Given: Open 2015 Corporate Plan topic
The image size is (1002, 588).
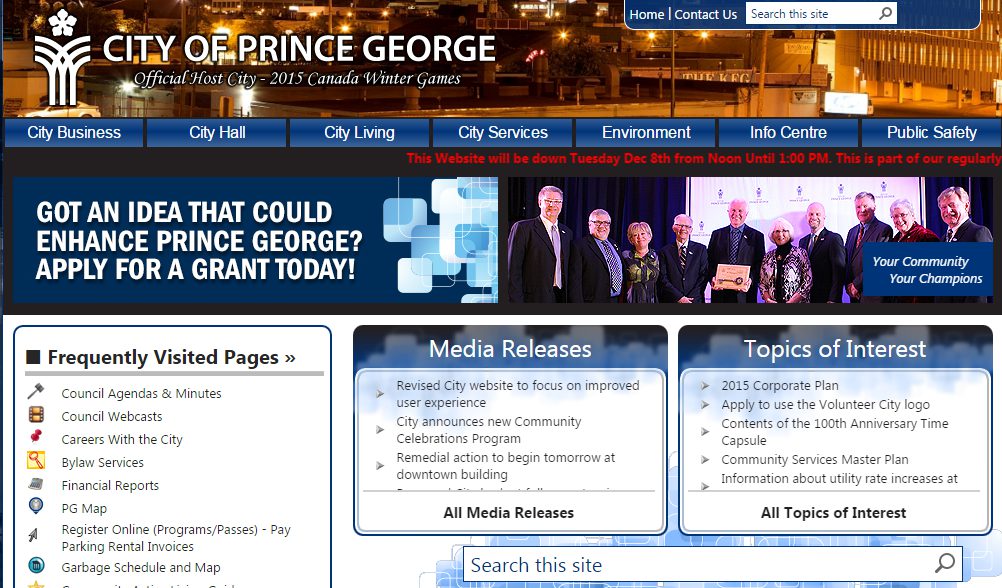Looking at the screenshot, I should [780, 385].
